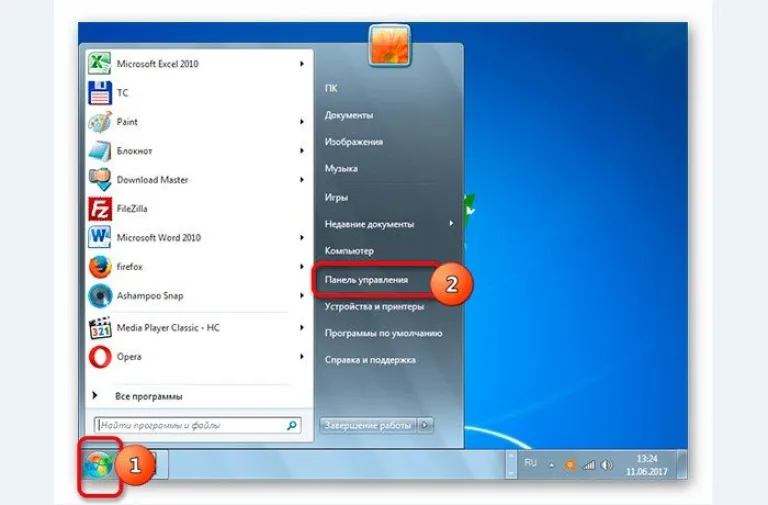Click the user account flower picture

point(390,45)
